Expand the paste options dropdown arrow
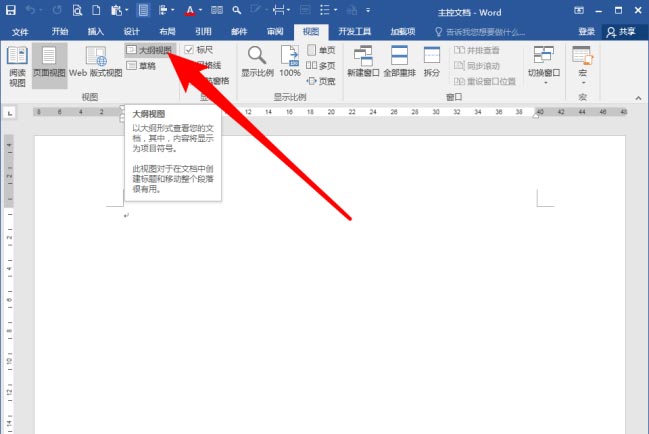649x434 pixels. [126, 10]
